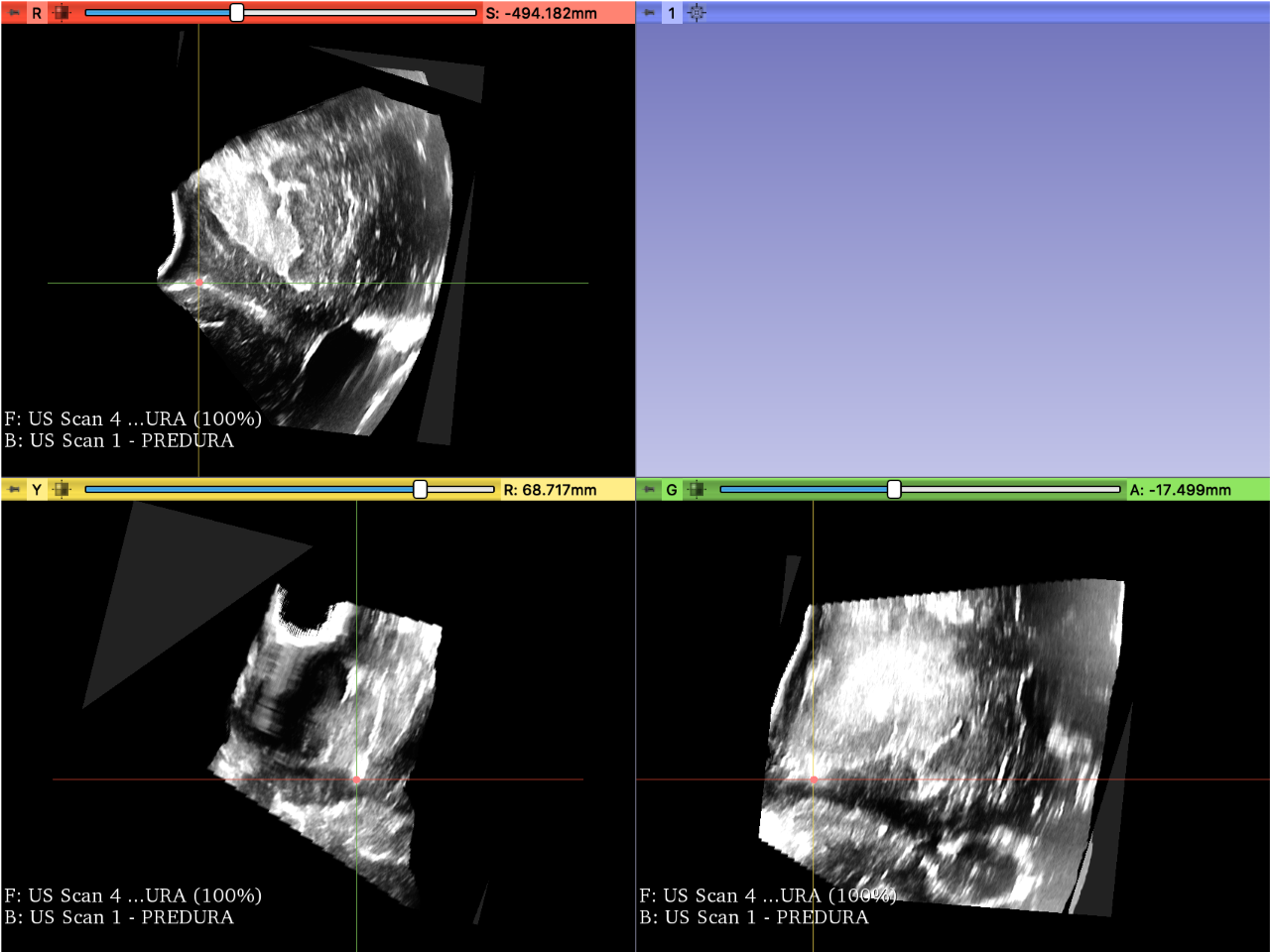The width and height of the screenshot is (1270, 952).
Task: Click the red slice offset slider handle
Action: 236,13
